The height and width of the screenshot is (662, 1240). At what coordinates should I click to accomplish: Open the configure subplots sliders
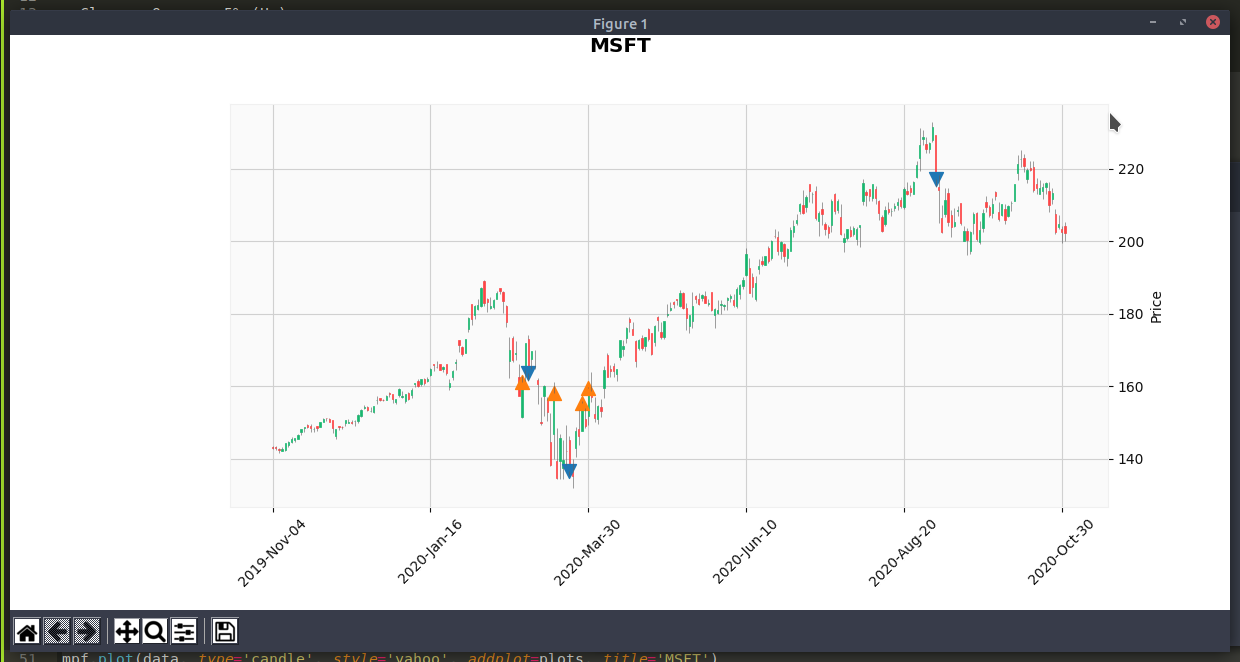[x=182, y=630]
